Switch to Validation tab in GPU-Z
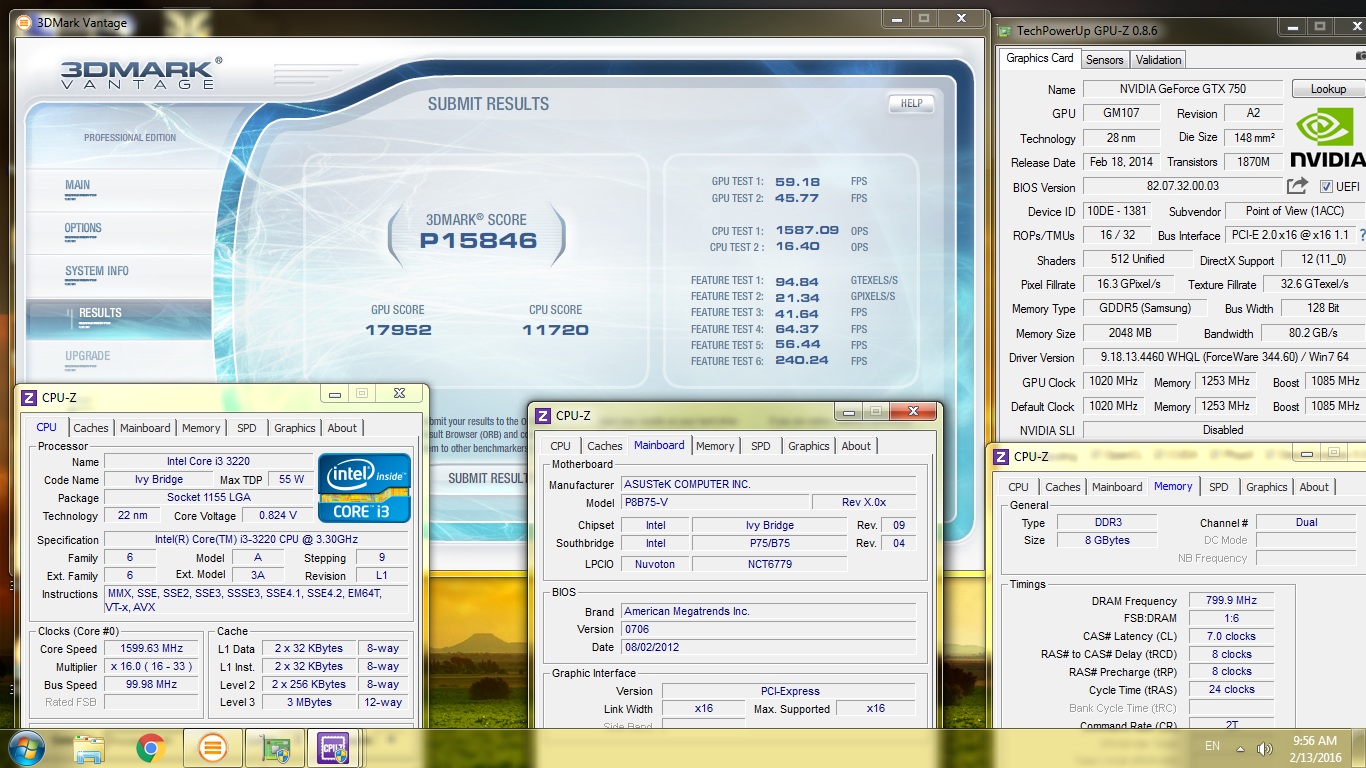 [1159, 60]
